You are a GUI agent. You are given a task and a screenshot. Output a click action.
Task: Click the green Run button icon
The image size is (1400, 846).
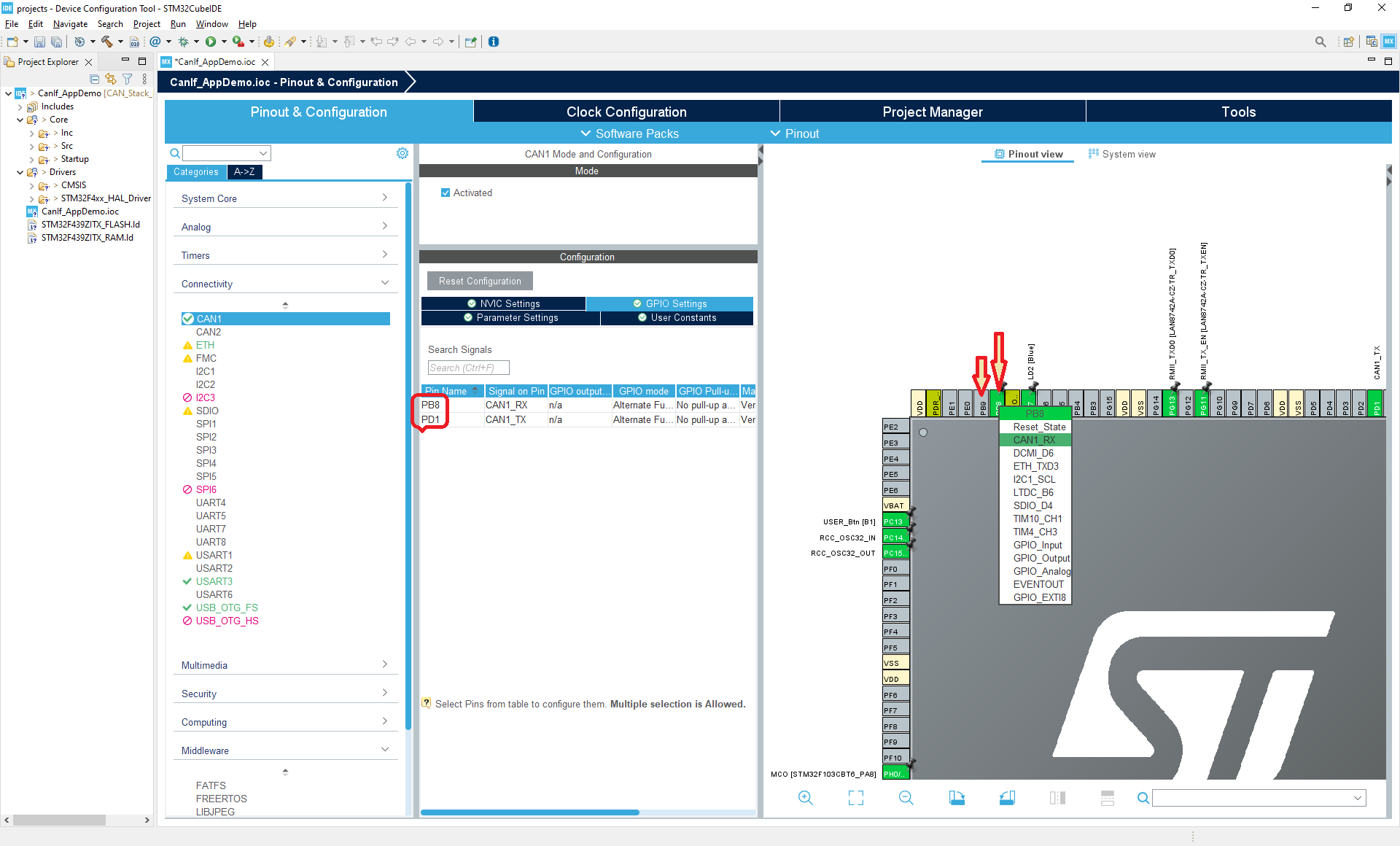point(211,42)
